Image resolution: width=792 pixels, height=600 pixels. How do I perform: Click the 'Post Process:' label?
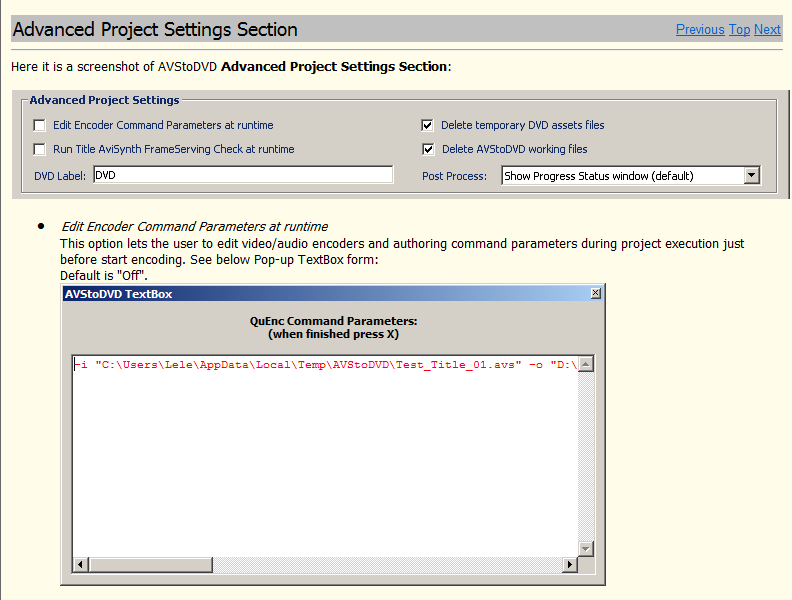pos(454,176)
